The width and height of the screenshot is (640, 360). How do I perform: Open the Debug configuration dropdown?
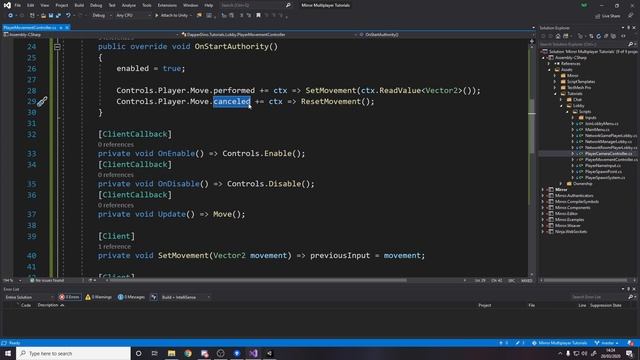tap(101, 16)
